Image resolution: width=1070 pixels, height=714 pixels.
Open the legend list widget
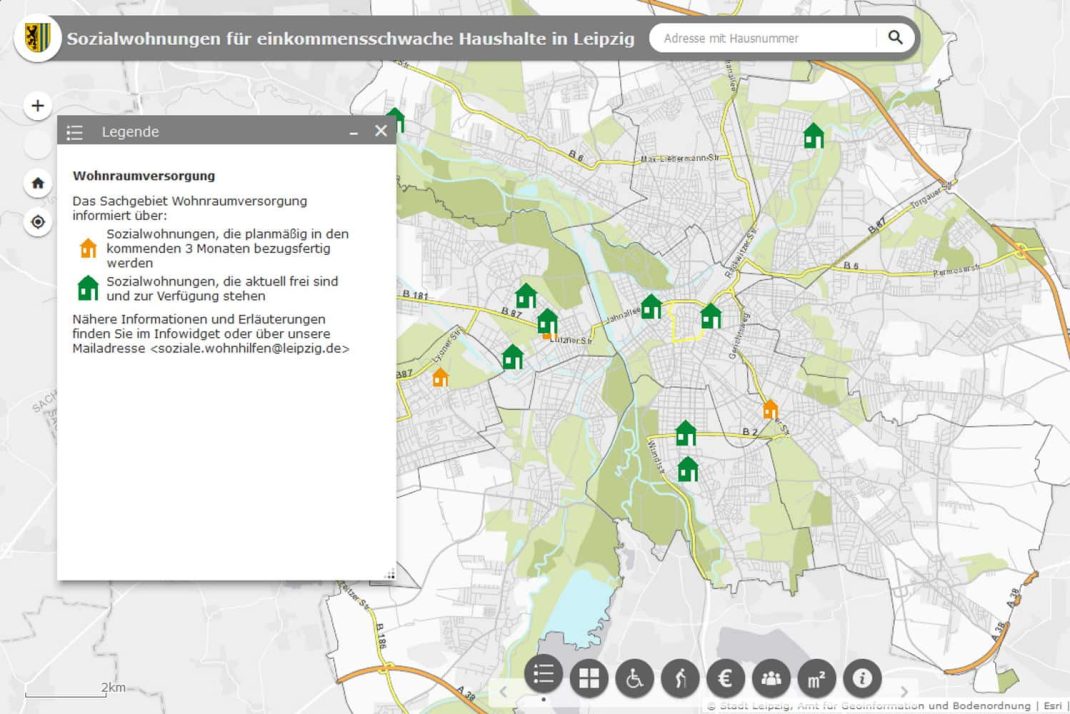click(x=543, y=675)
